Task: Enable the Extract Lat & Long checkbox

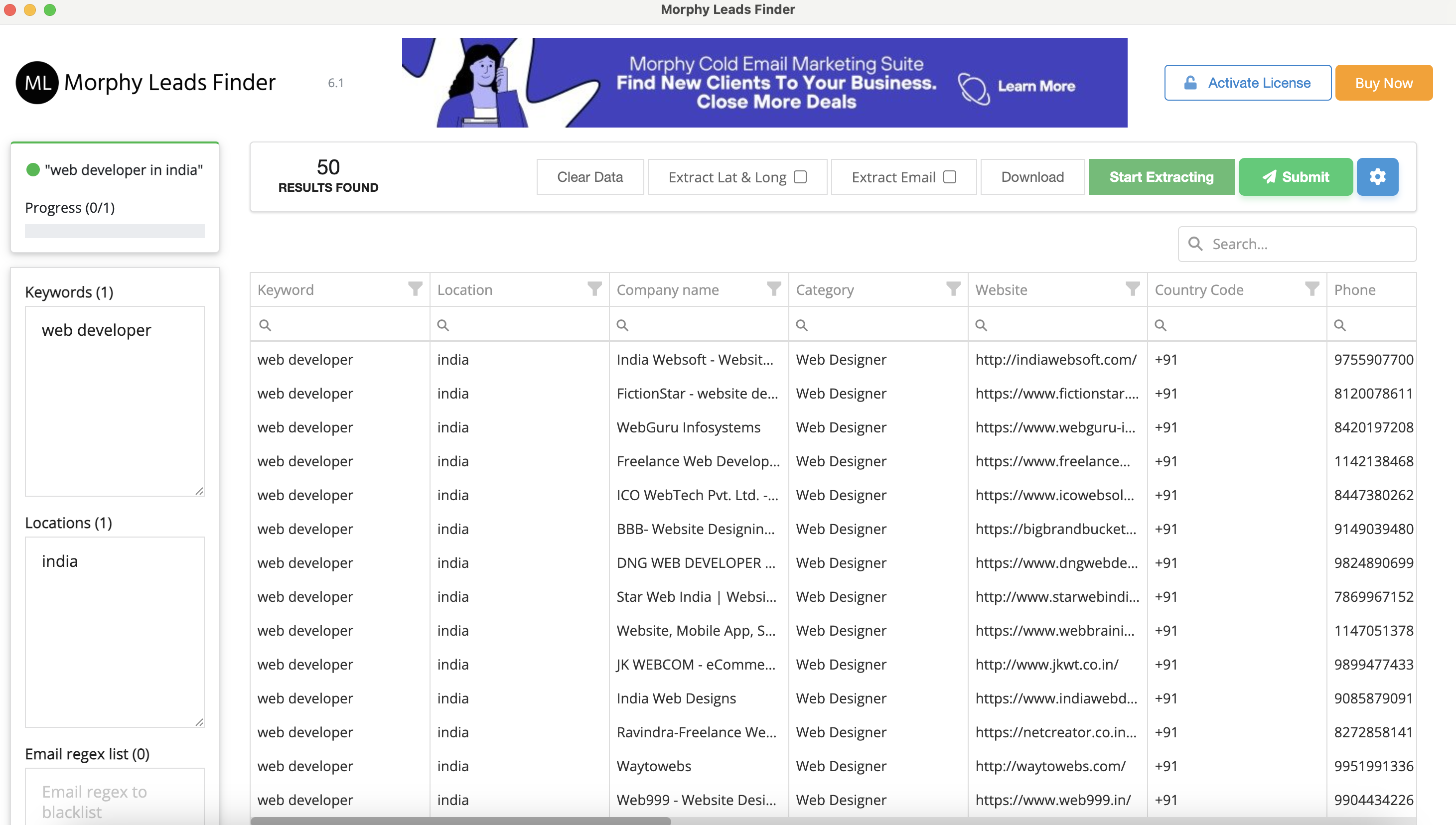Action: coord(800,177)
